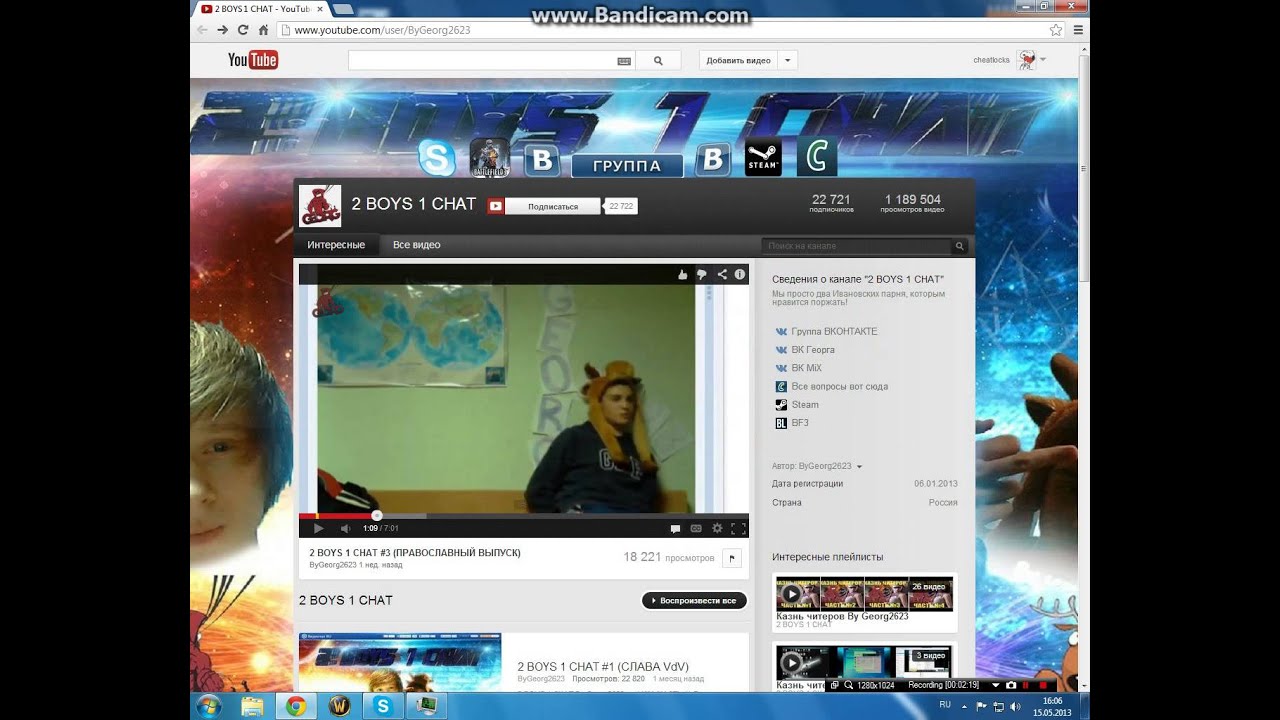Expand Автор: ByGeorg2623 dropdown
Image resolution: width=1280 pixels, height=720 pixels.
[859, 467]
